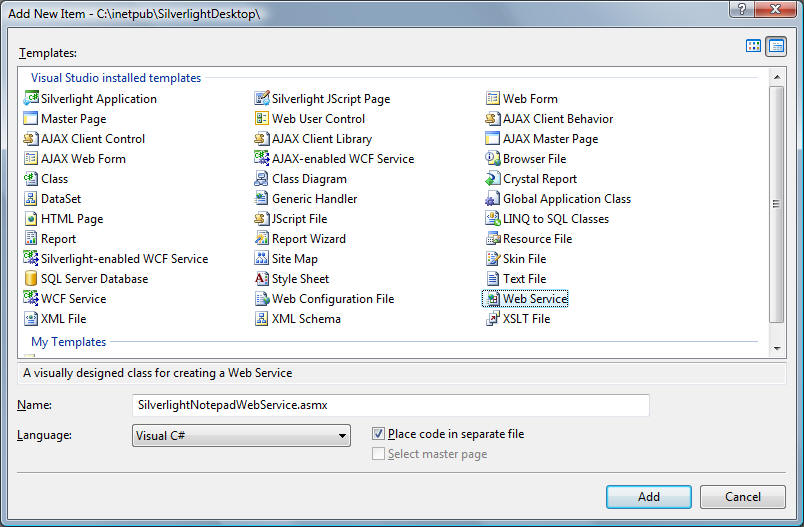Select the Skin File label
Screen dimensions: 804x527
click(x=525, y=259)
